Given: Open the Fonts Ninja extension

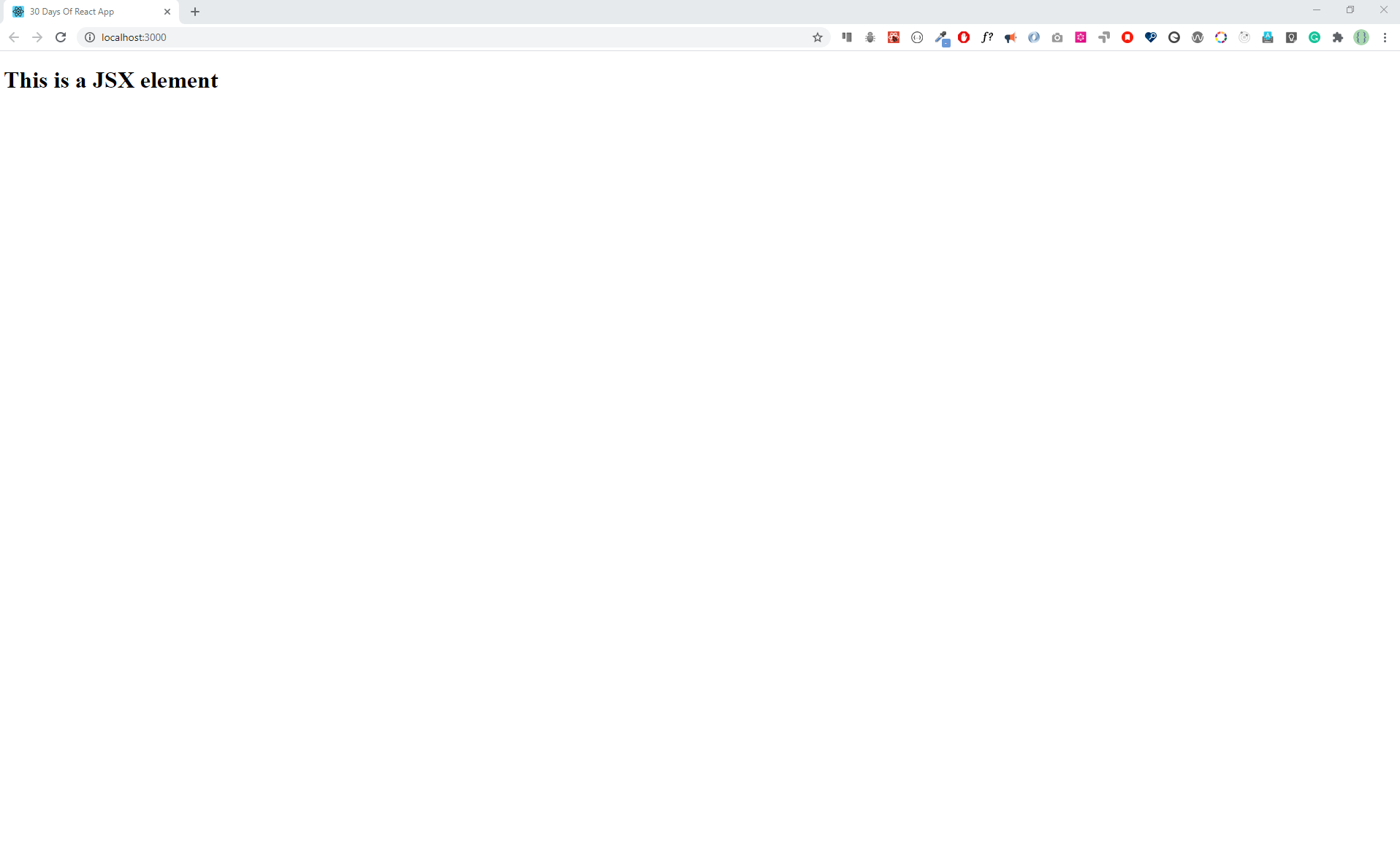Looking at the screenshot, I should [987, 37].
